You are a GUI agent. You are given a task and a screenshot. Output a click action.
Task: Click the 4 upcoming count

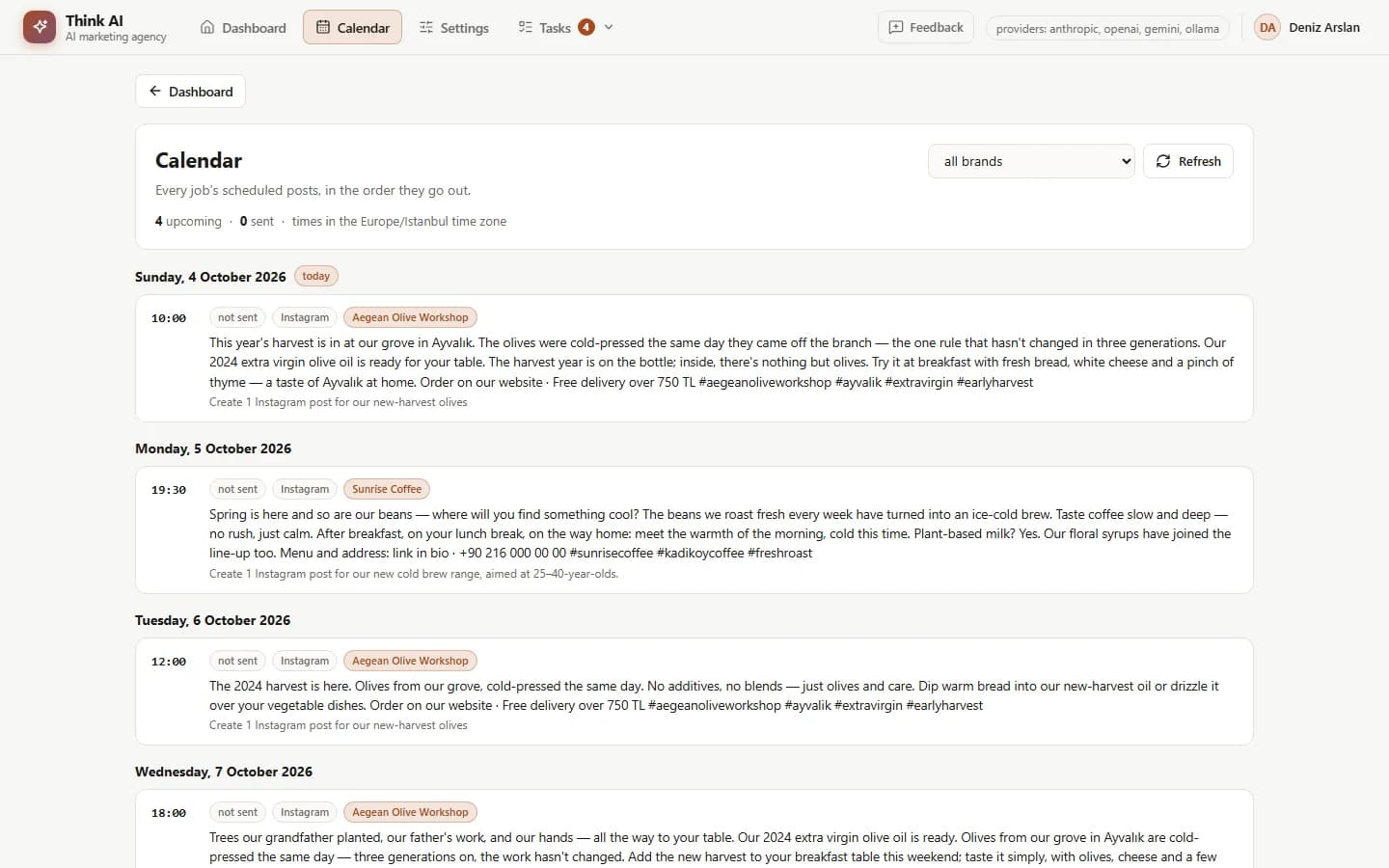pyautogui.click(x=188, y=221)
